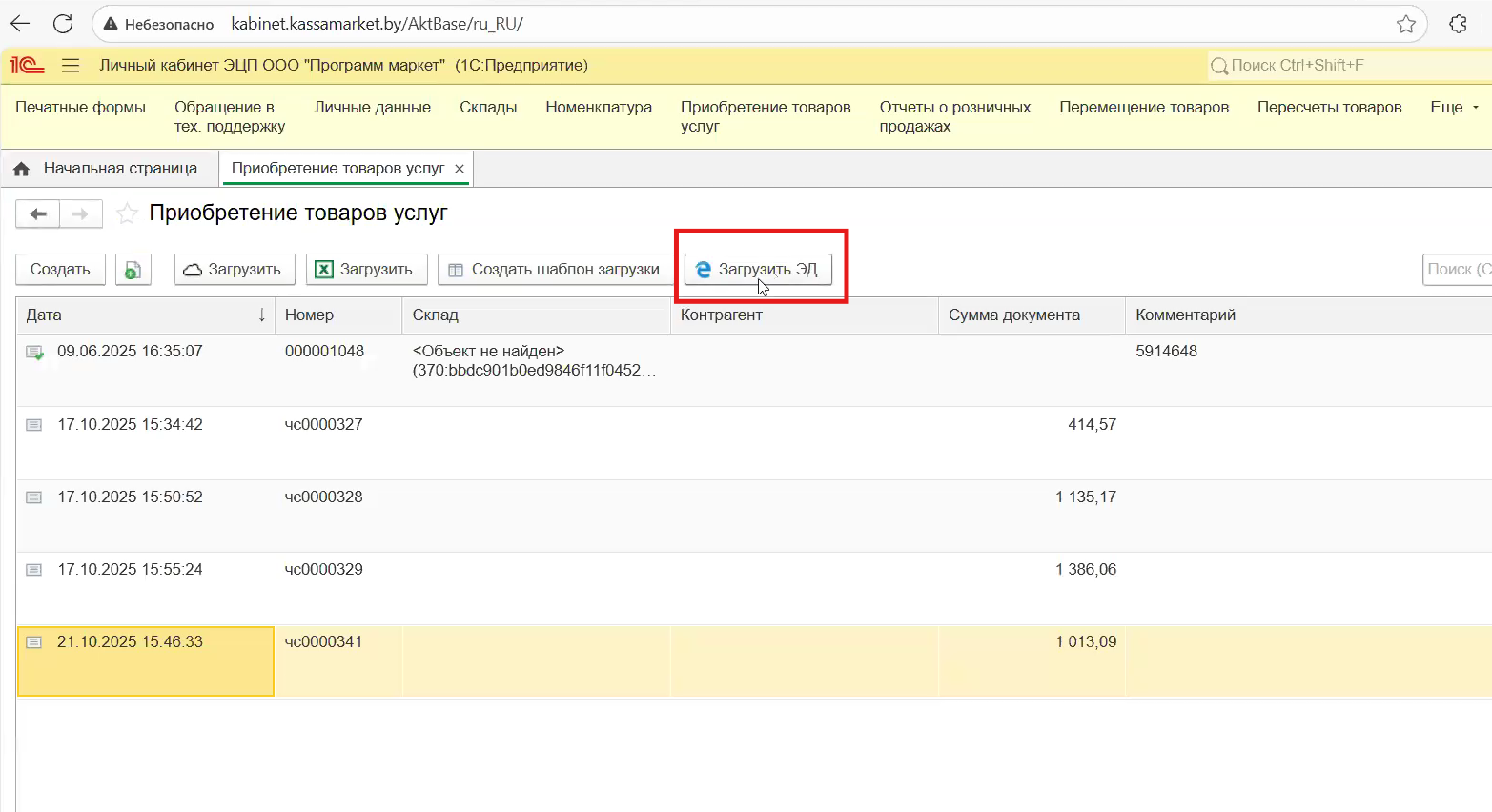This screenshot has width=1492, height=812.
Task: Select the document row чс0000328
Action: [323, 497]
